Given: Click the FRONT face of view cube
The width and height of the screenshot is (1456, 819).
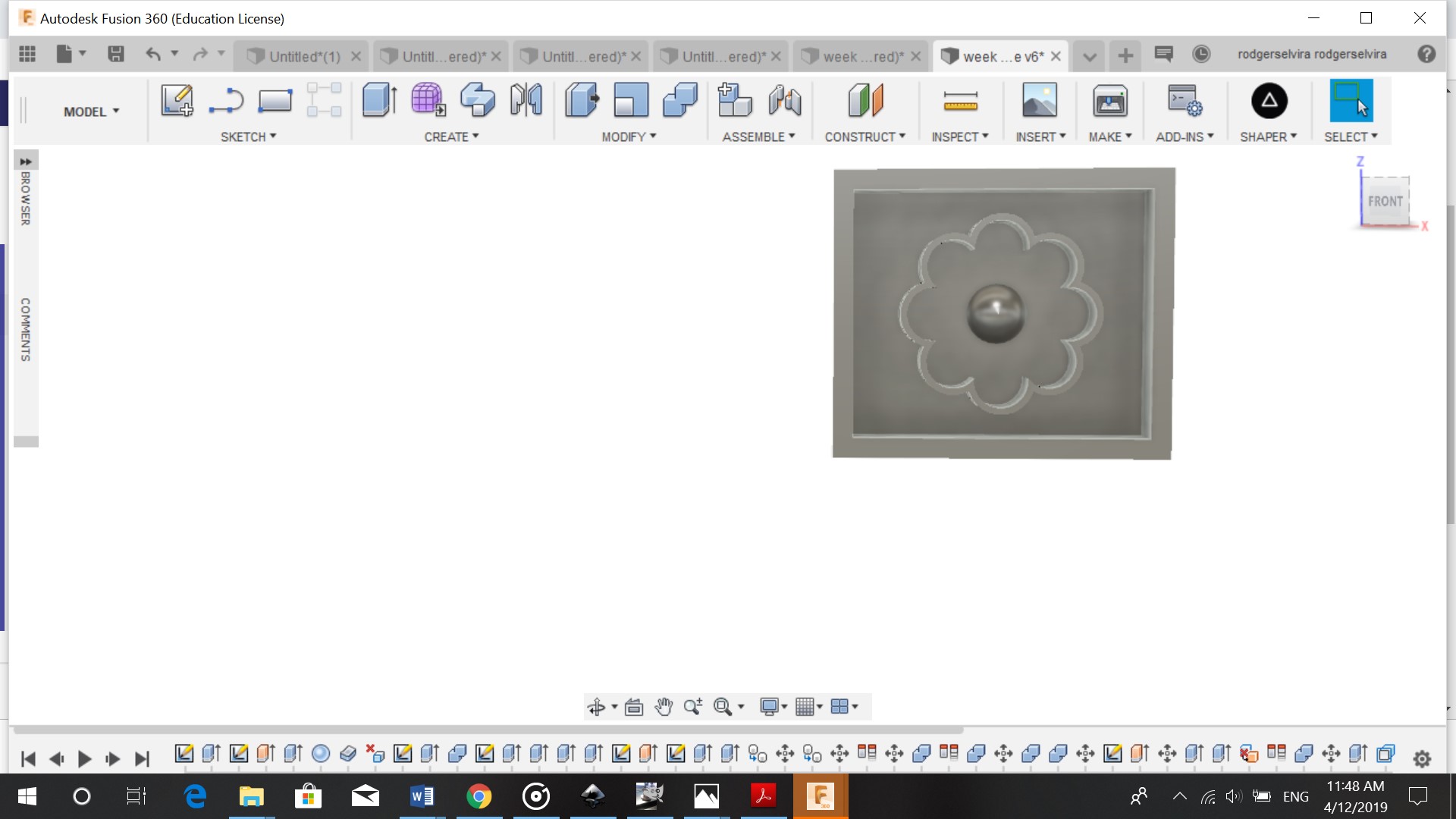Looking at the screenshot, I should 1385,201.
